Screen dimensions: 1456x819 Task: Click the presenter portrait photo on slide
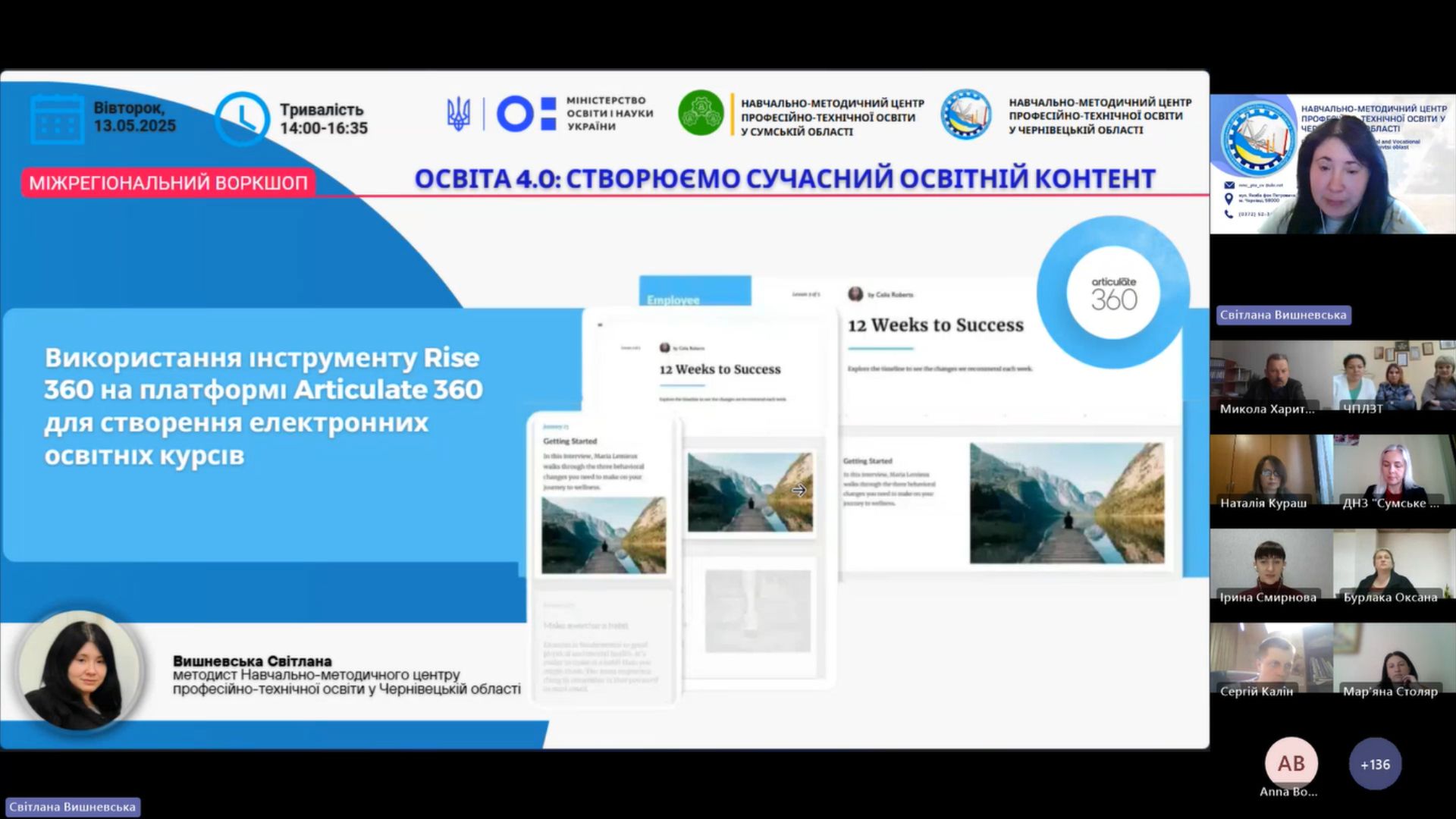click(82, 671)
